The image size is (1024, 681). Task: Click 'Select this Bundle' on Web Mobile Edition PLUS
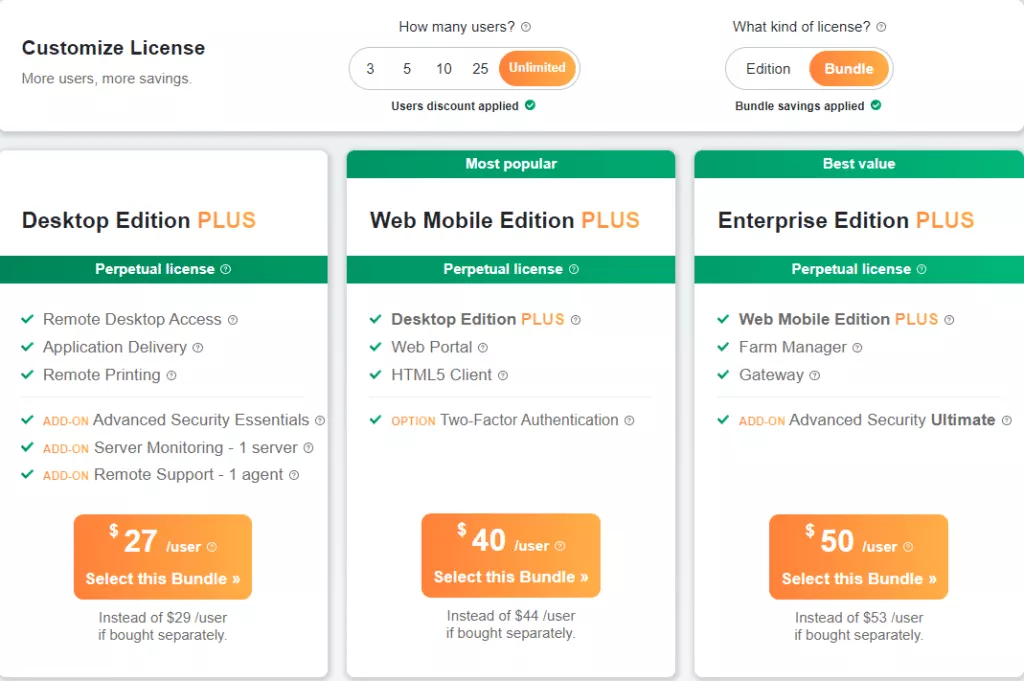510,577
